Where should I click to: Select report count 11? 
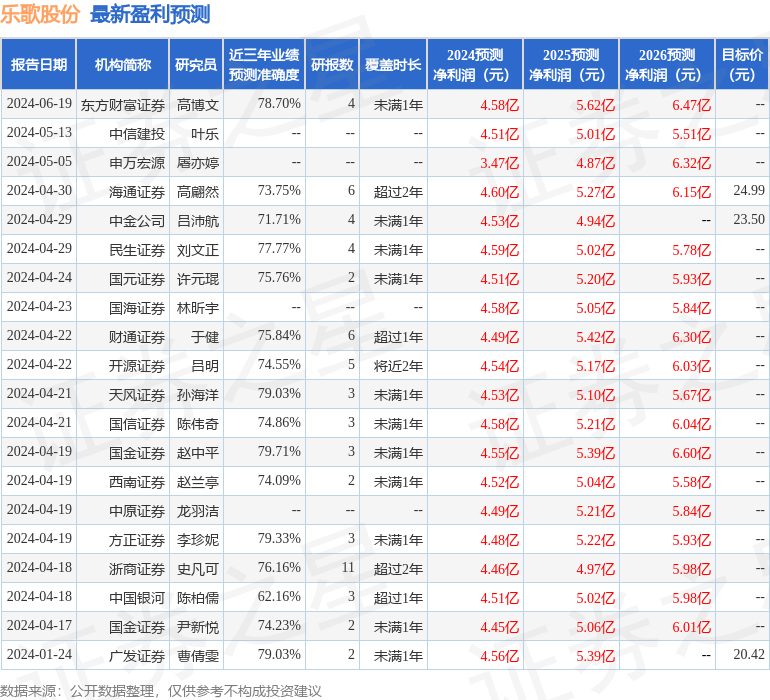pos(348,567)
